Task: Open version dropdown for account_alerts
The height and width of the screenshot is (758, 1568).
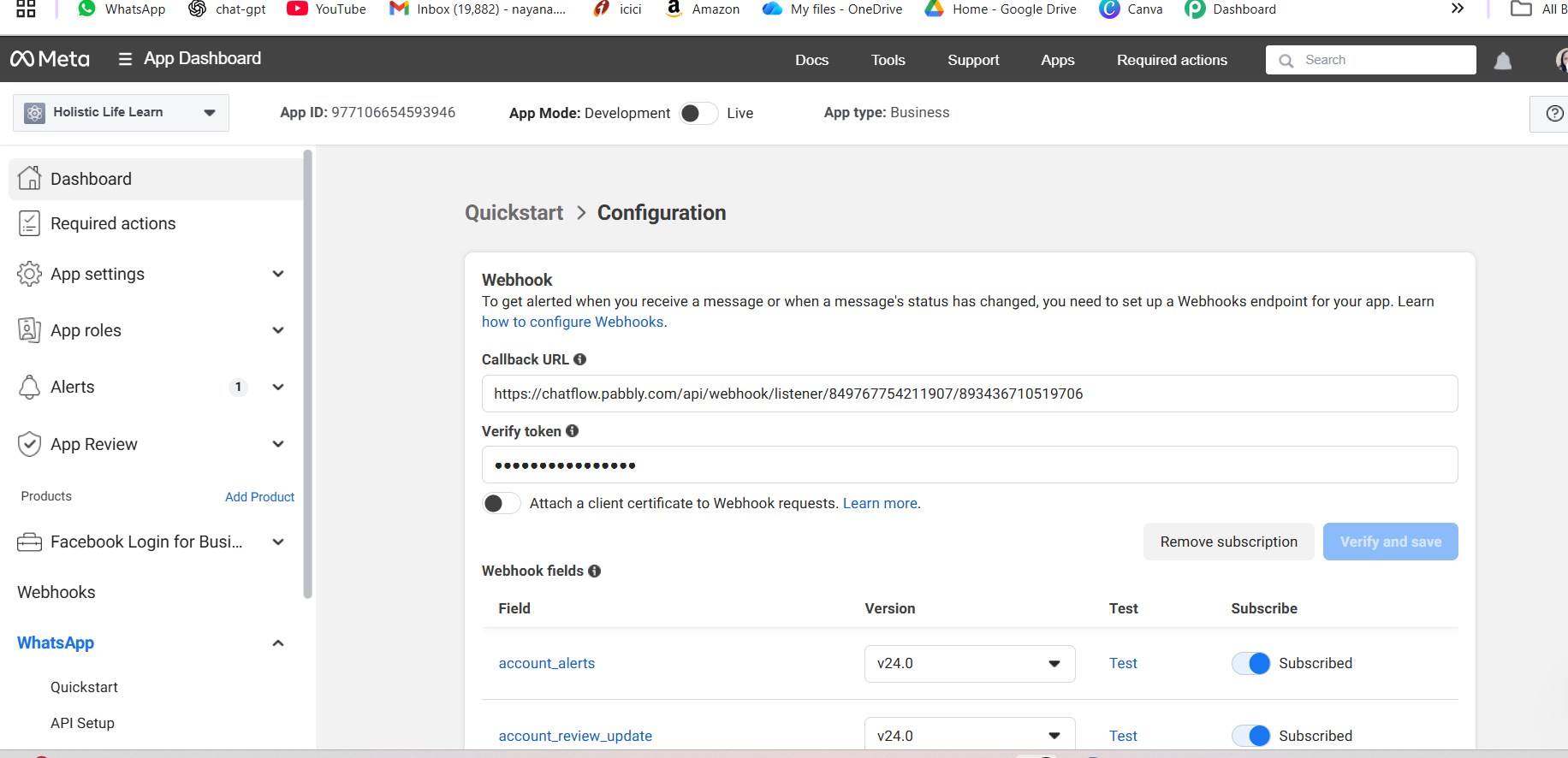Action: (969, 664)
